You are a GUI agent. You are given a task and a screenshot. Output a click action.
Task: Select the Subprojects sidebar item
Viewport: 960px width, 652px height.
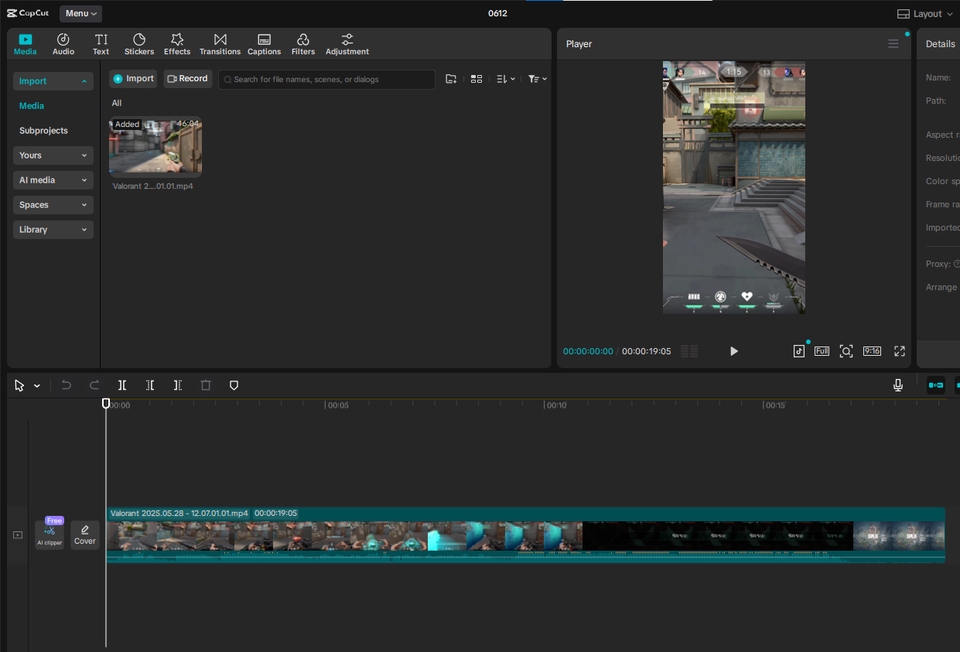(44, 131)
